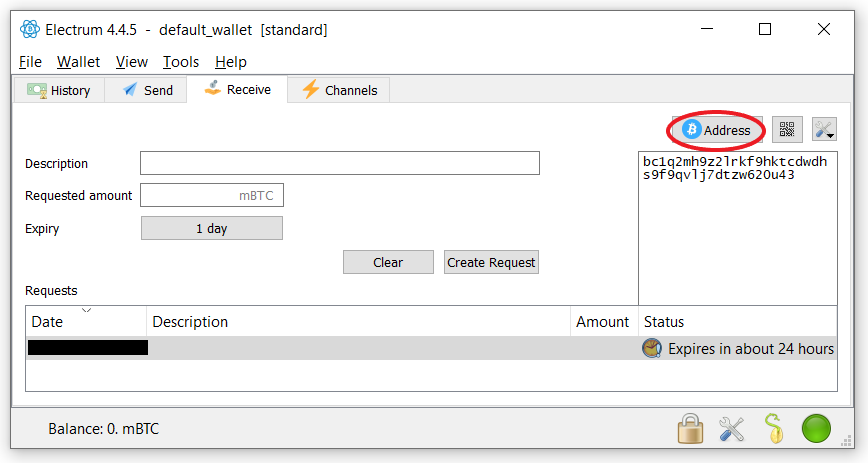Image resolution: width=868 pixels, height=463 pixels.
Task: Select the request row expiring in 24 hours
Action: tap(431, 348)
